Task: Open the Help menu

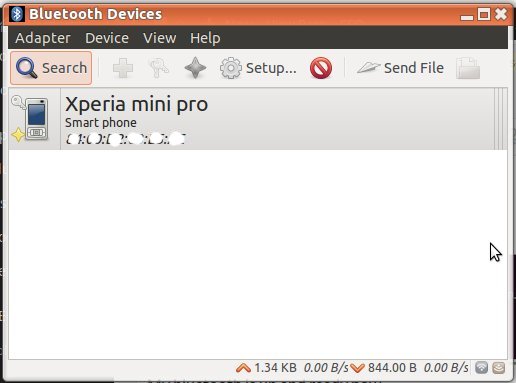Action: click(x=205, y=38)
